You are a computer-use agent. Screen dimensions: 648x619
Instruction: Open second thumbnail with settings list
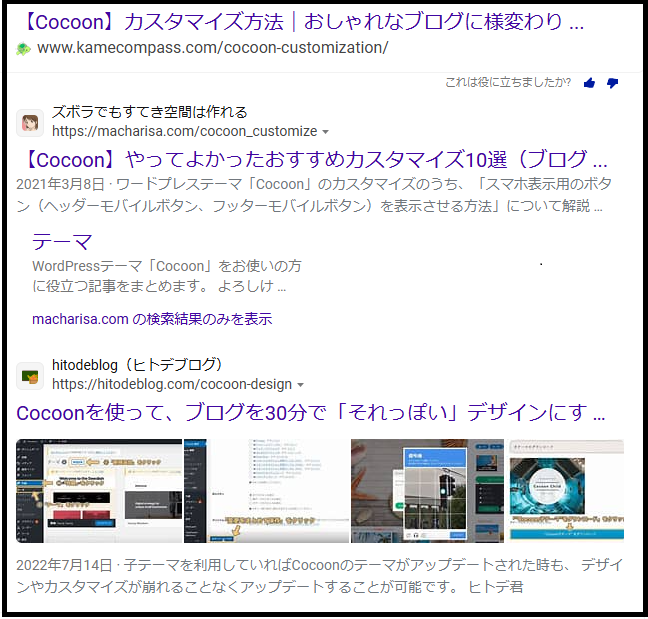[x=267, y=491]
